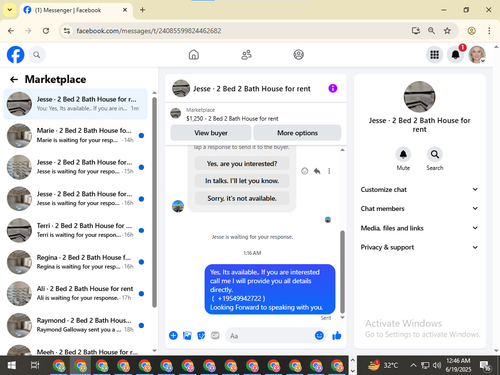500x375 pixels.
Task: Open the volume control in system tray
Action: (x=437, y=365)
